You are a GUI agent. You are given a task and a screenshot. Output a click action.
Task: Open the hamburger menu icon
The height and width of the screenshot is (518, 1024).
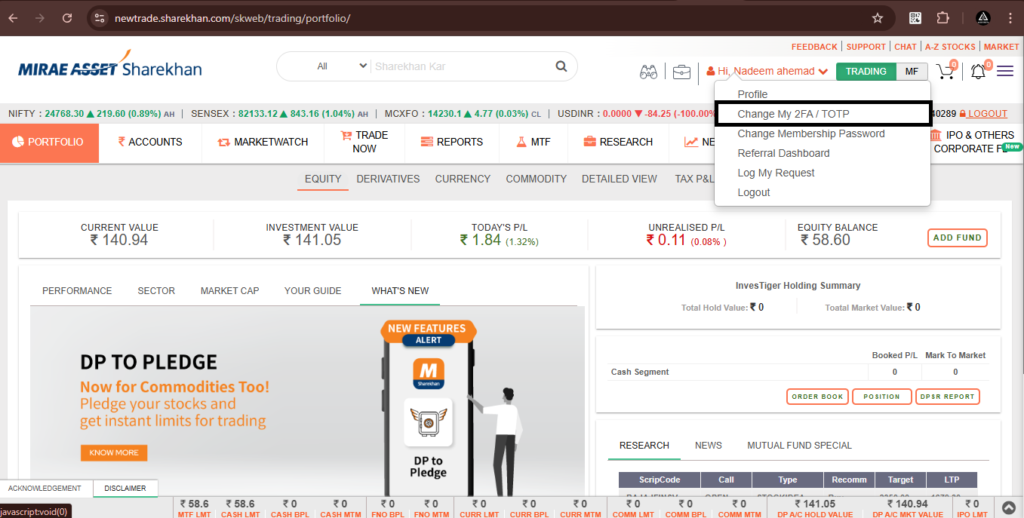point(1005,71)
